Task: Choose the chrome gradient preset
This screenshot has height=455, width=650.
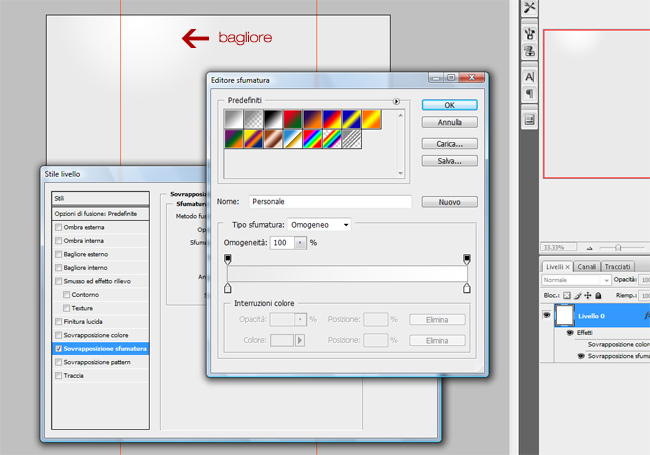Action: pos(293,139)
